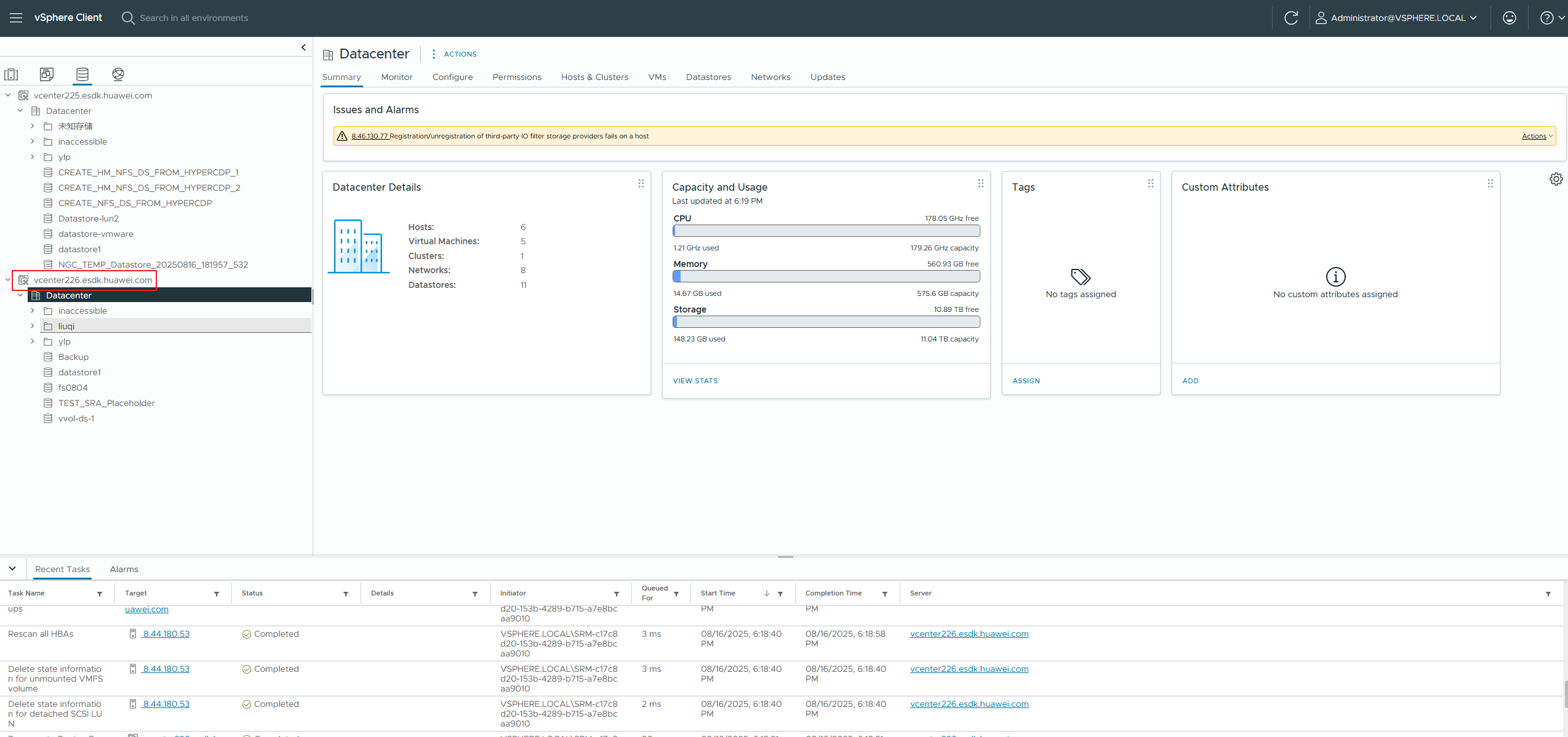Screen dimensions: 1568x737
Task: Filter the Initiator column
Action: [x=617, y=594]
